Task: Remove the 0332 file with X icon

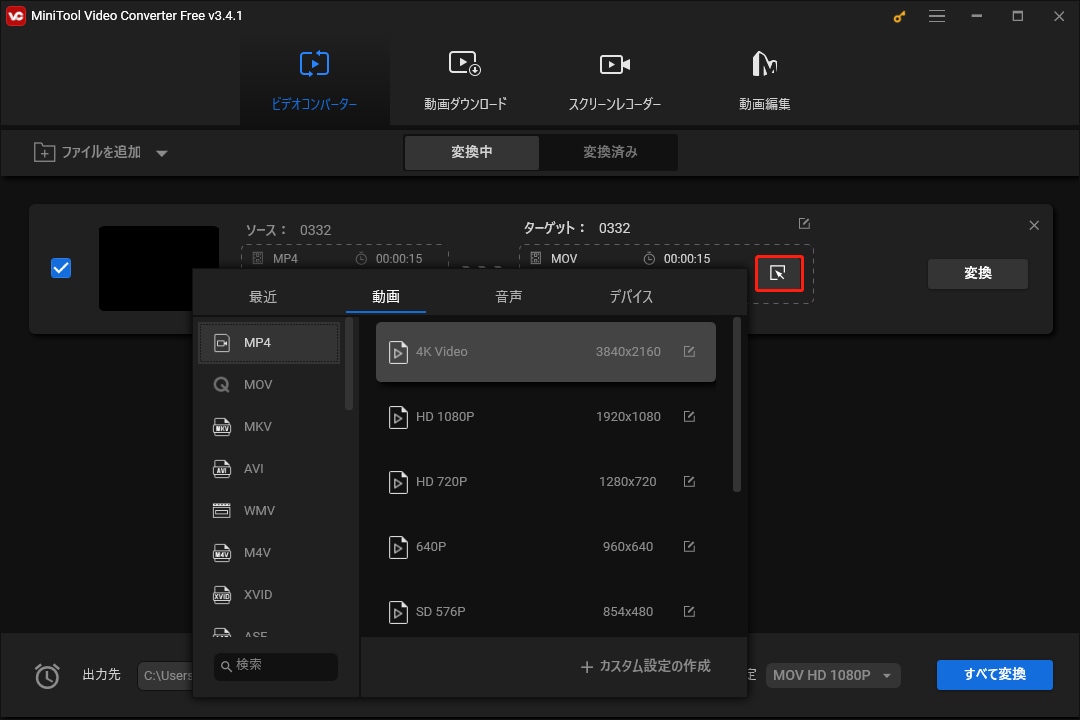Action: [1034, 225]
